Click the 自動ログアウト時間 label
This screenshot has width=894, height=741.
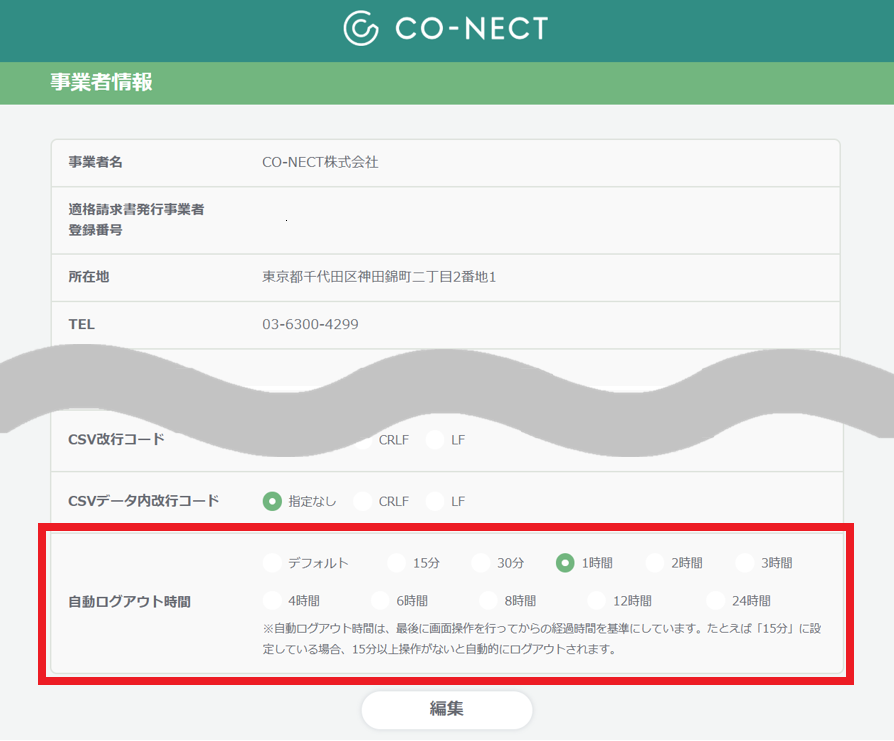(x=129, y=602)
